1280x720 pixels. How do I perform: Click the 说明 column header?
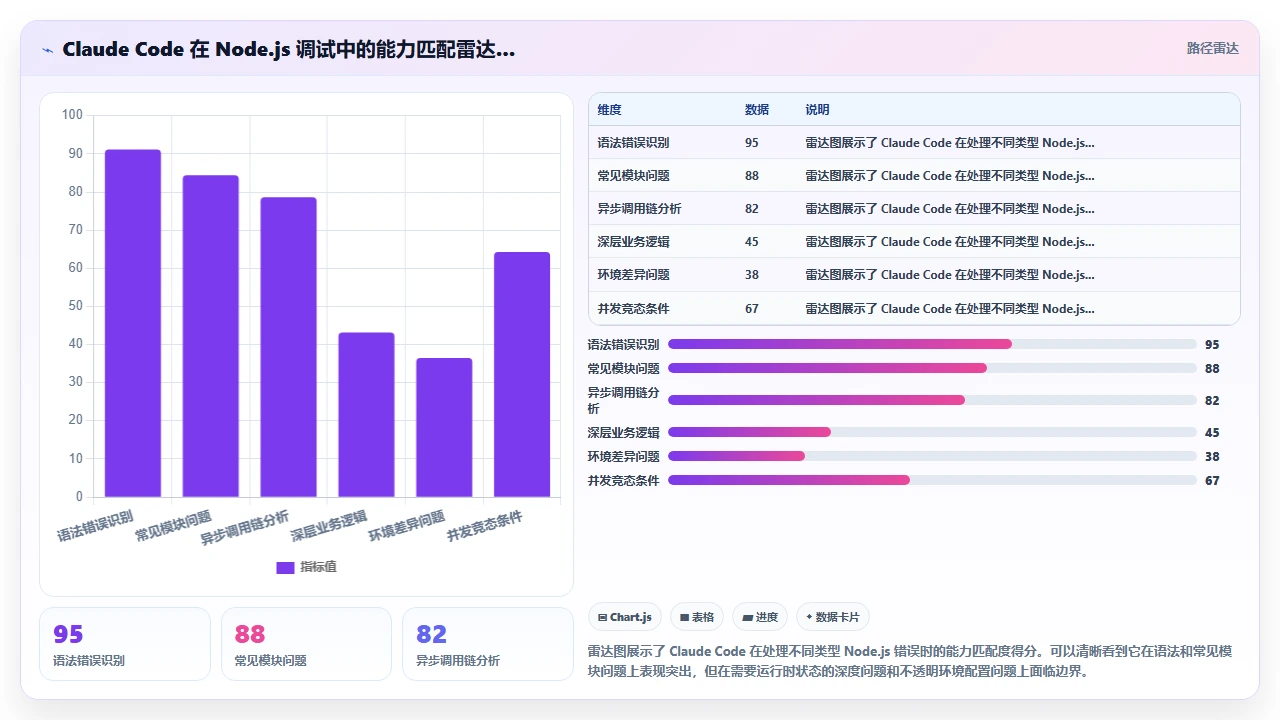coord(817,110)
